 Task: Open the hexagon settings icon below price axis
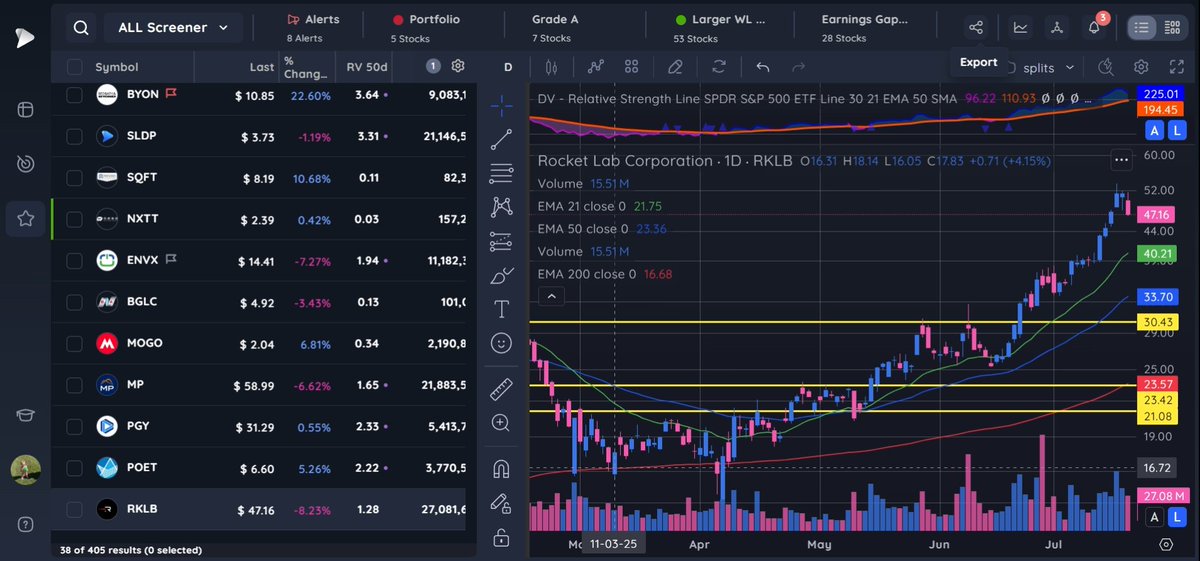click(x=1166, y=545)
